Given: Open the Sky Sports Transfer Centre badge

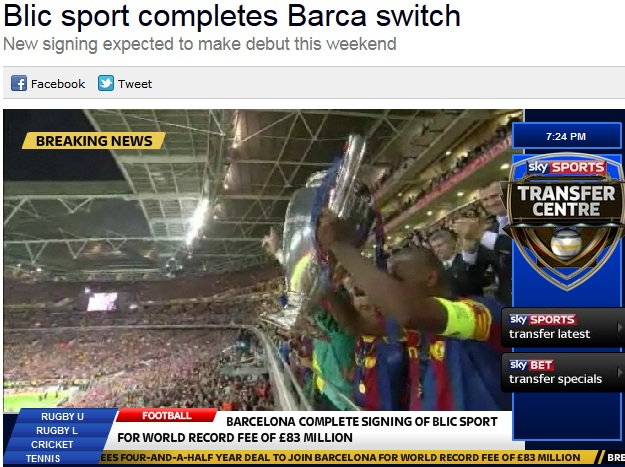Looking at the screenshot, I should coord(565,222).
